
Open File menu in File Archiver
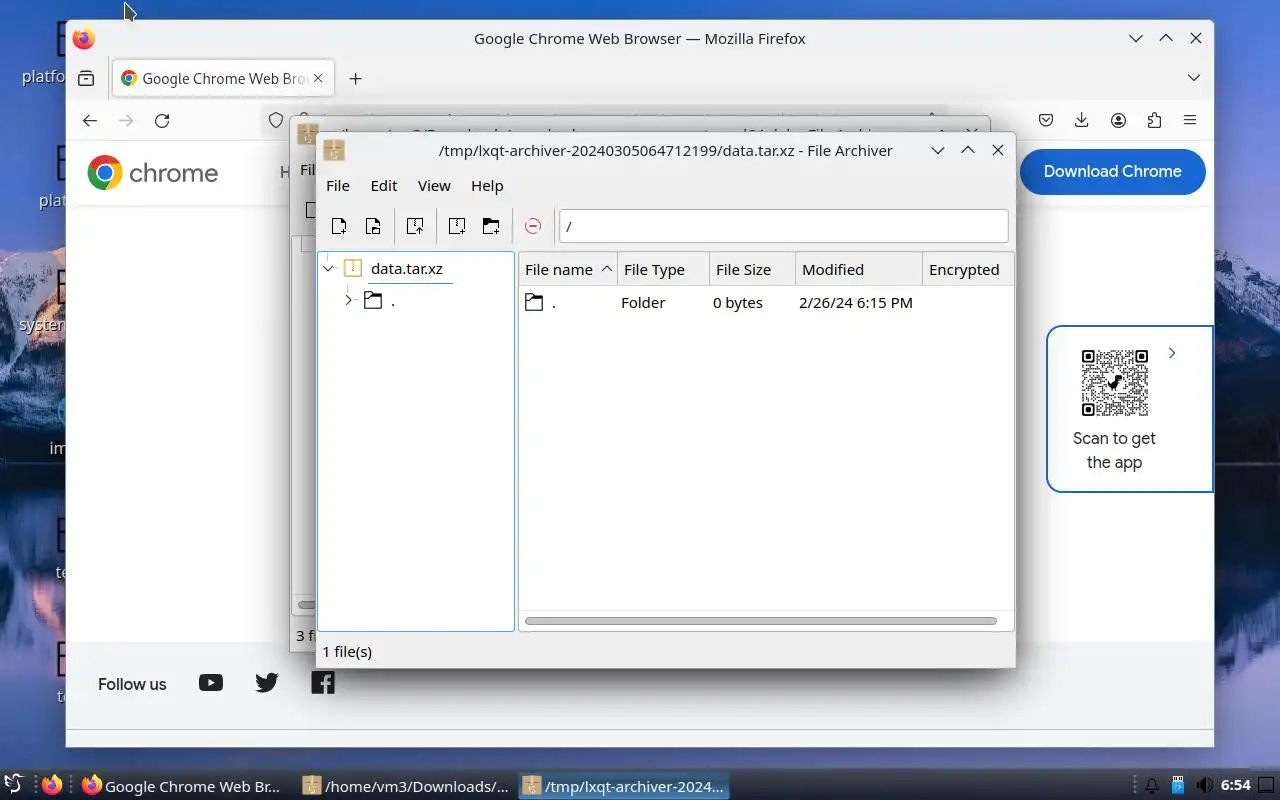click(338, 185)
